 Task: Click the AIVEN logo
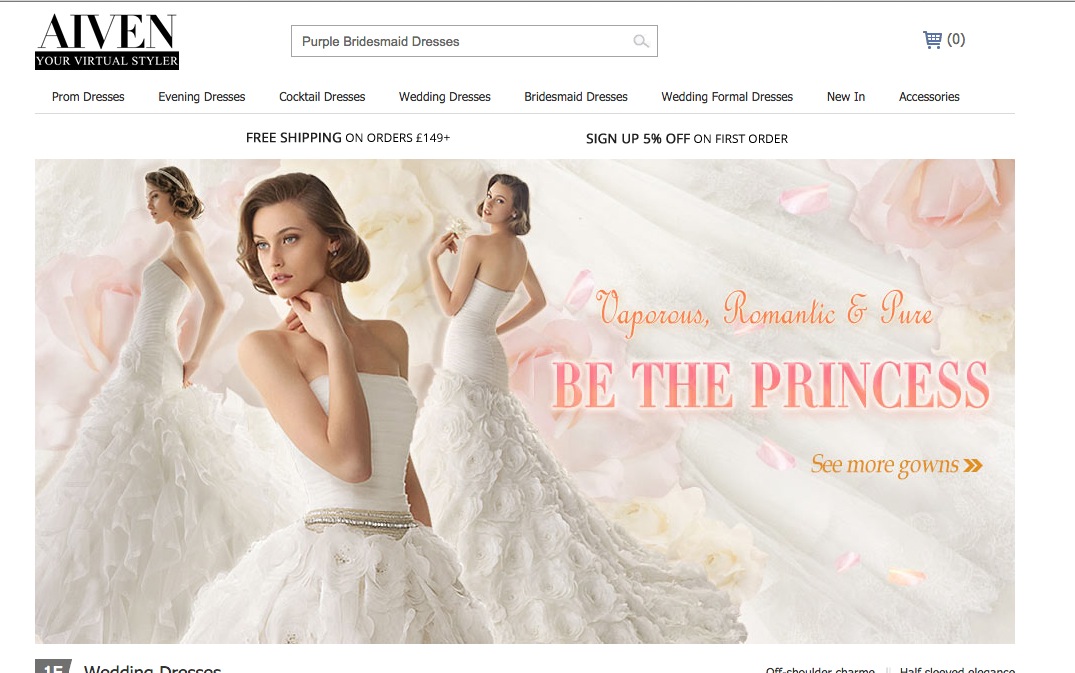tap(106, 42)
